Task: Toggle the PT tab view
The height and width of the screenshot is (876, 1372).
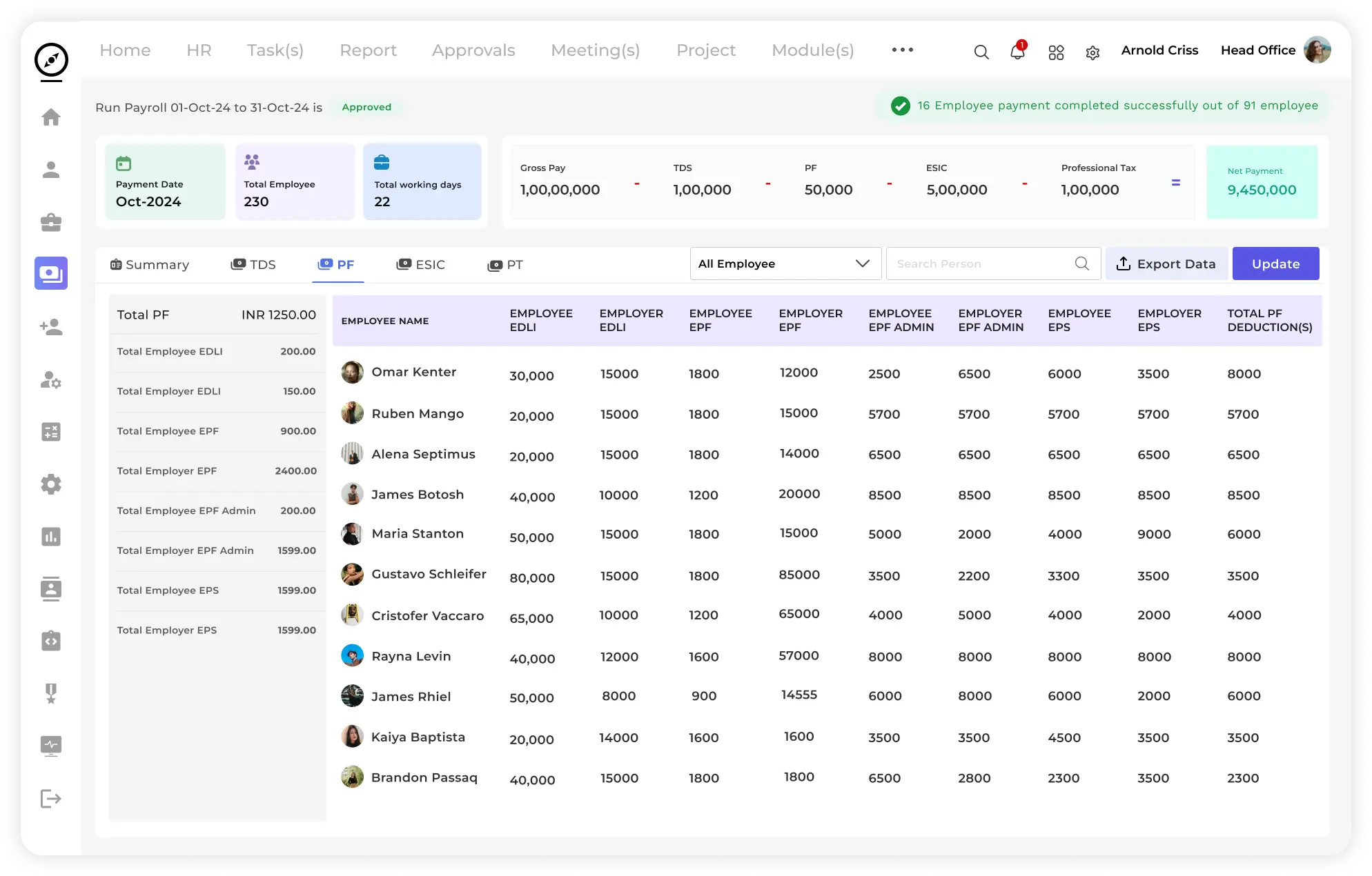Action: [x=506, y=264]
